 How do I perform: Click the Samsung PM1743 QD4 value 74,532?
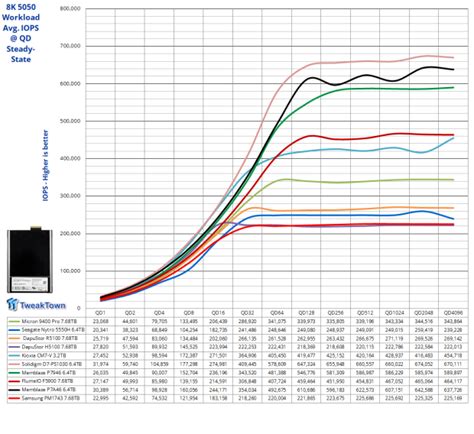159,398
